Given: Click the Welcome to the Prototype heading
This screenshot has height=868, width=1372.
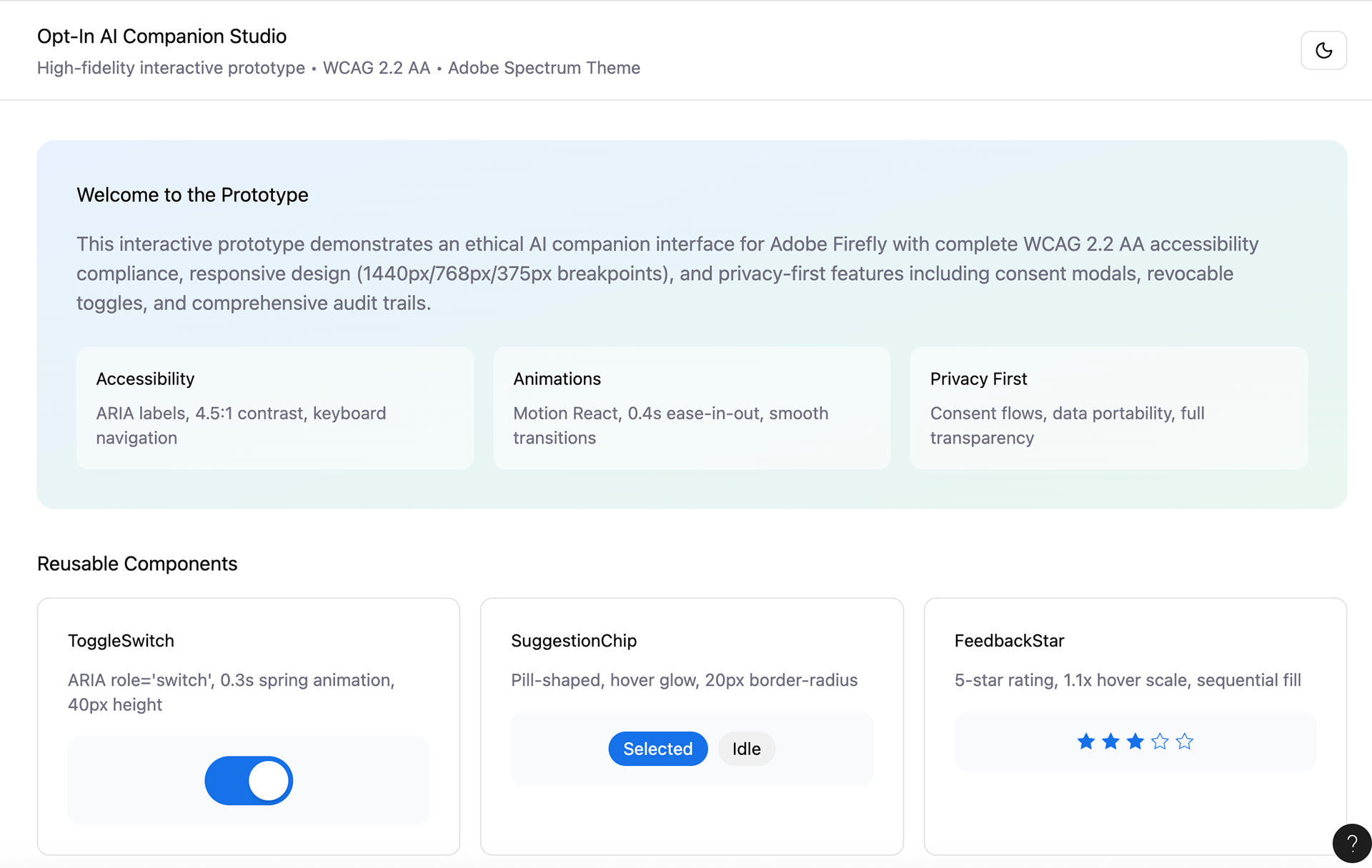Looking at the screenshot, I should coord(192,195).
